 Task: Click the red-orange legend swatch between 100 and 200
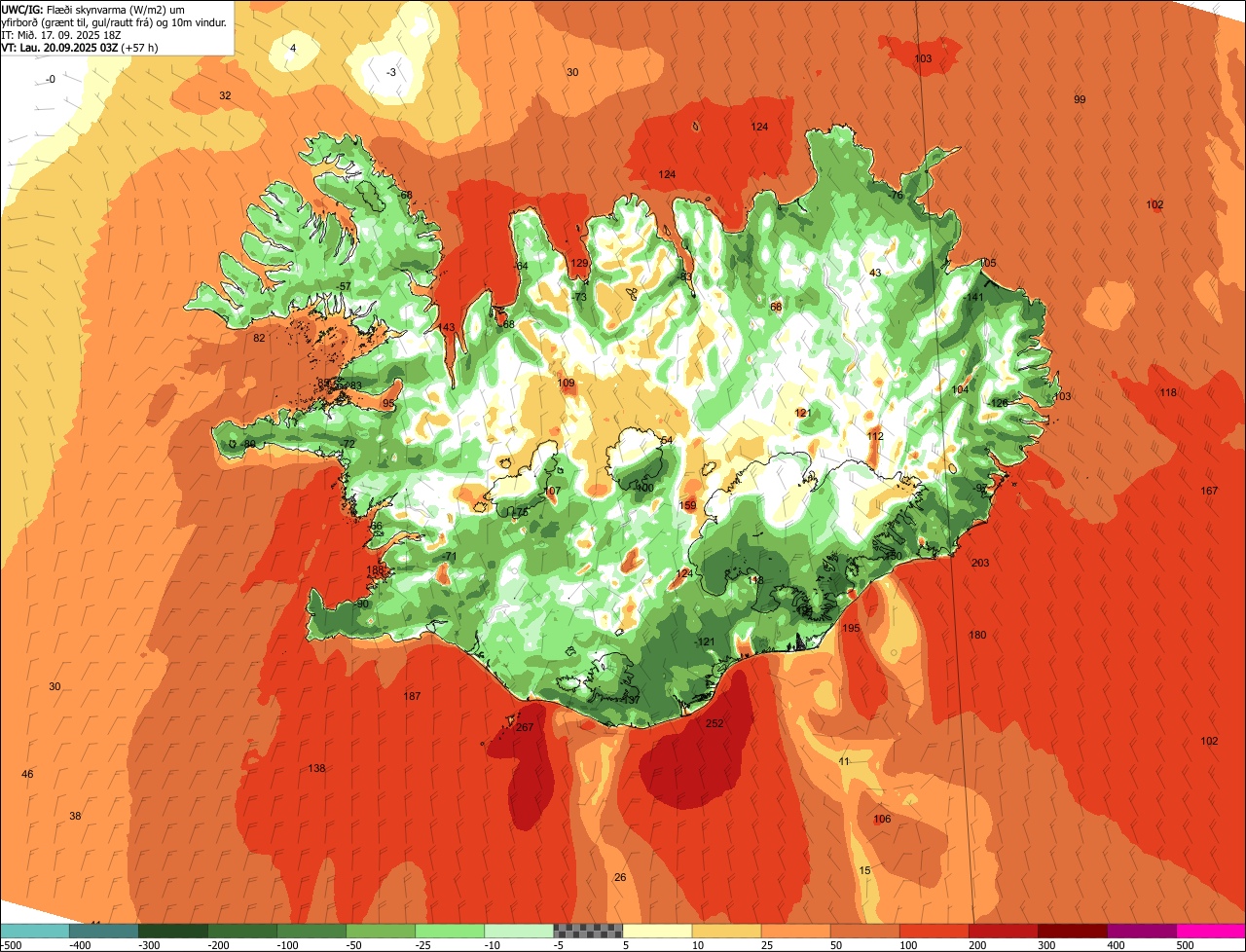[x=933, y=931]
